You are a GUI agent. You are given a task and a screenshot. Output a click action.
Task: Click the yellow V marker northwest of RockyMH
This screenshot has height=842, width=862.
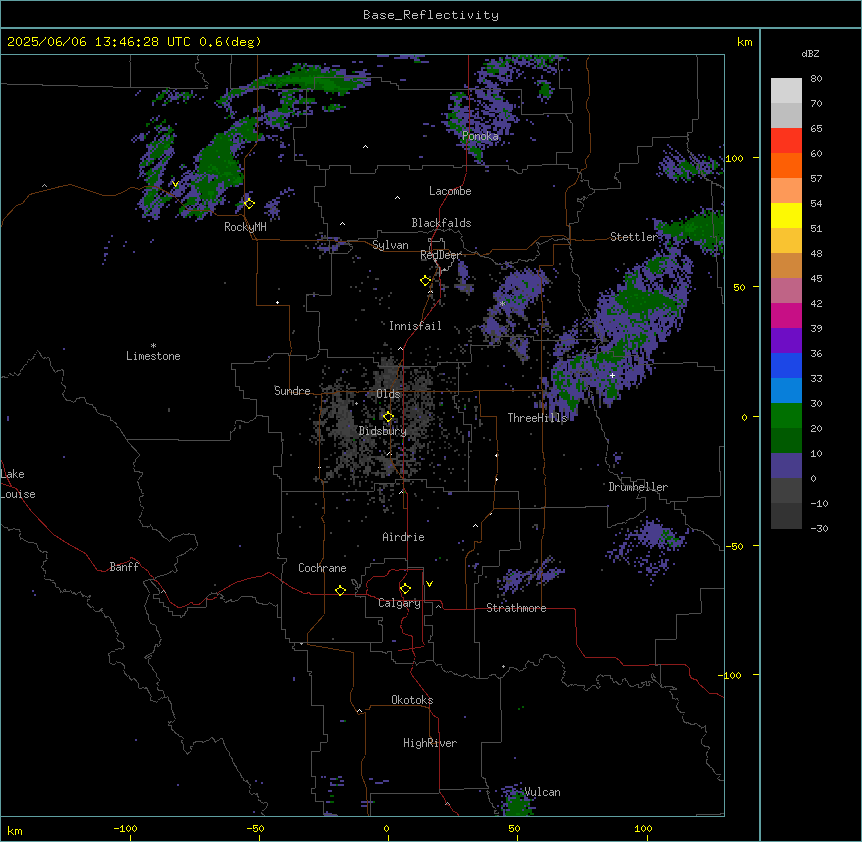(175, 184)
